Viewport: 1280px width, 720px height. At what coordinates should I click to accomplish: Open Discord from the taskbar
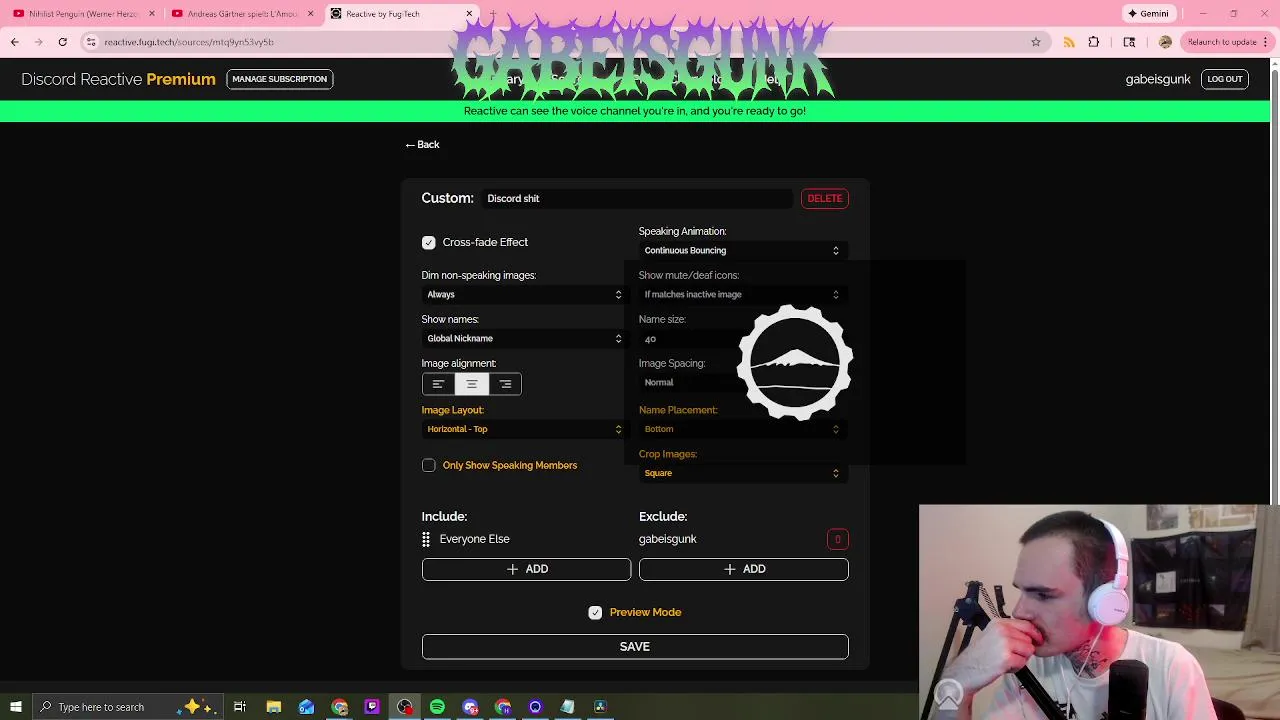pyautogui.click(x=470, y=707)
